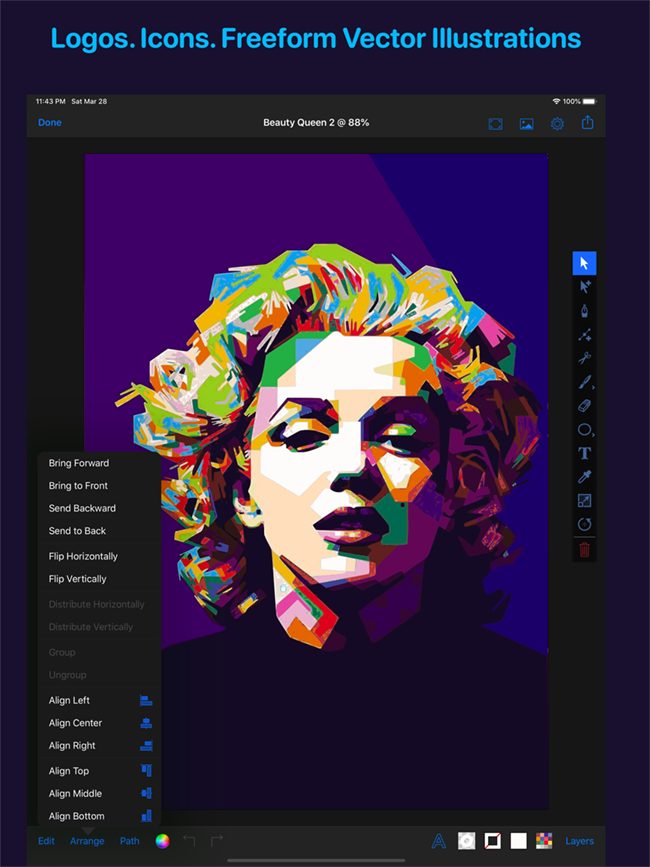The height and width of the screenshot is (867, 650).
Task: Open the Layers panel
Action: pyautogui.click(x=579, y=841)
